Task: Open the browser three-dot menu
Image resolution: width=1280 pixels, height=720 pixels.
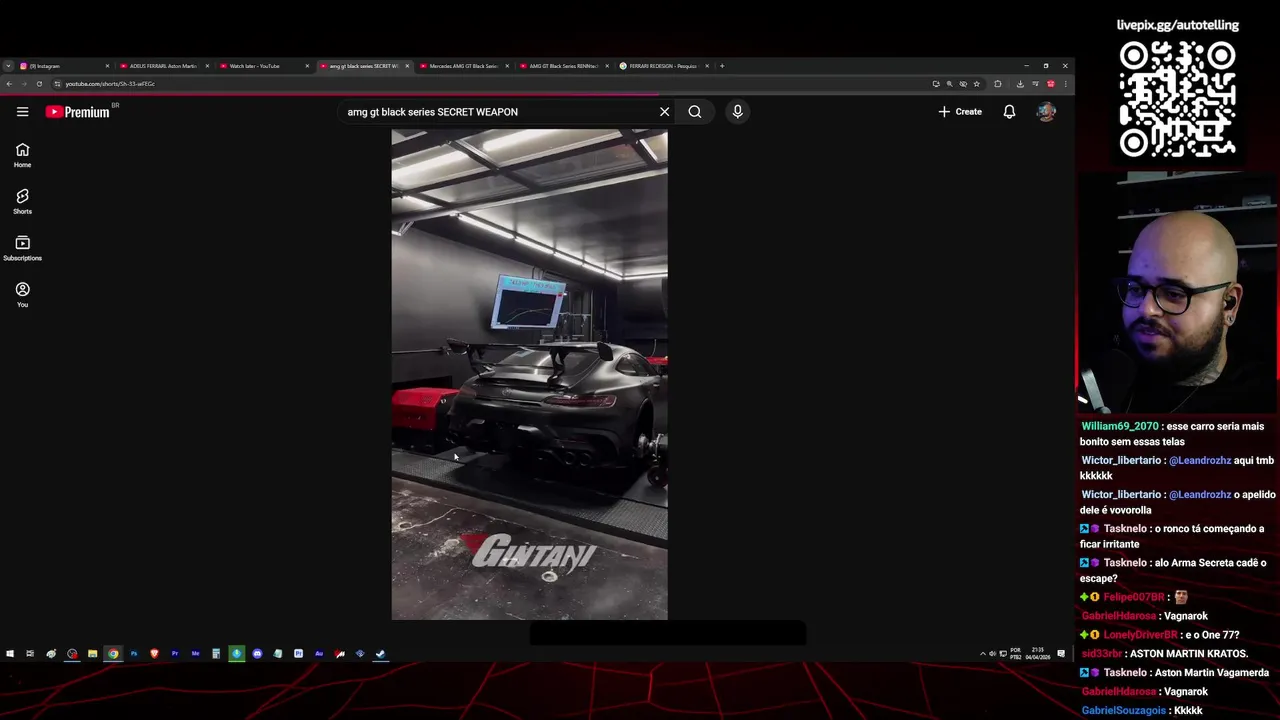Action: pos(1066,84)
